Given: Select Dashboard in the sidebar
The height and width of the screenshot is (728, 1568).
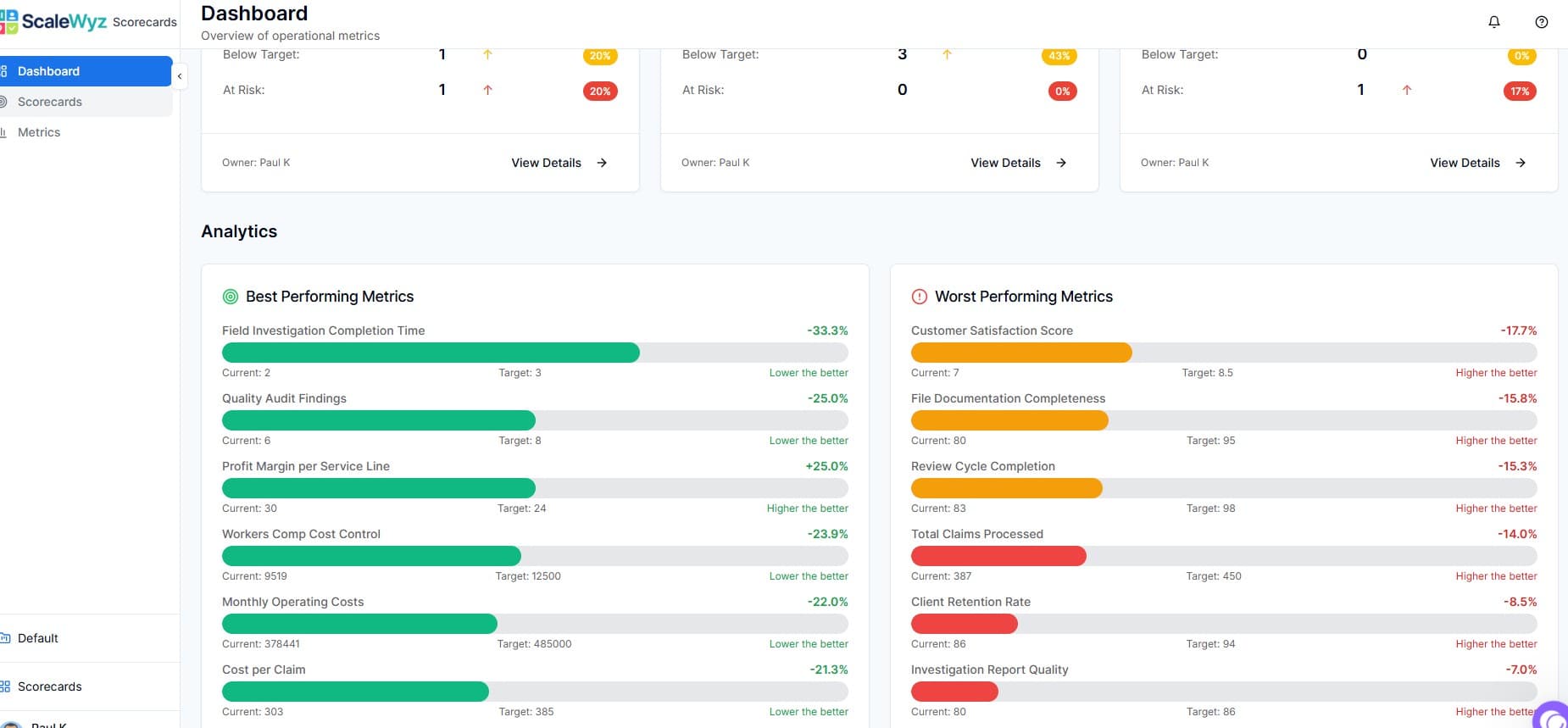Looking at the screenshot, I should pyautogui.click(x=49, y=71).
